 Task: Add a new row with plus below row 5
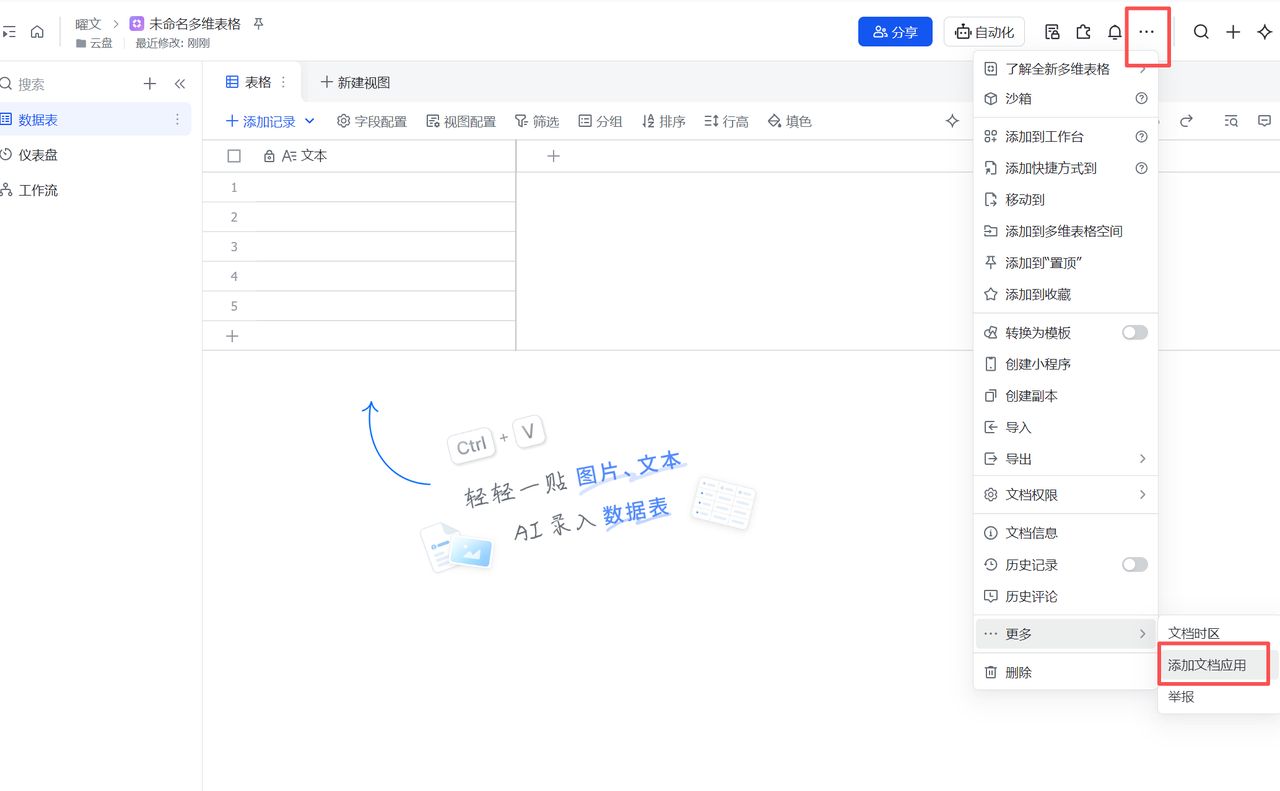click(232, 336)
